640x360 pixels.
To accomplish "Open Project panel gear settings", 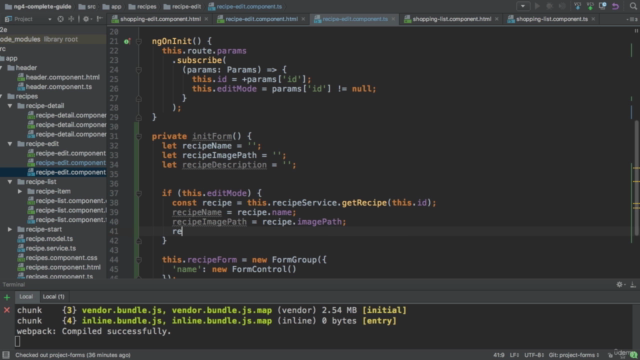I will pyautogui.click(x=86, y=19).
